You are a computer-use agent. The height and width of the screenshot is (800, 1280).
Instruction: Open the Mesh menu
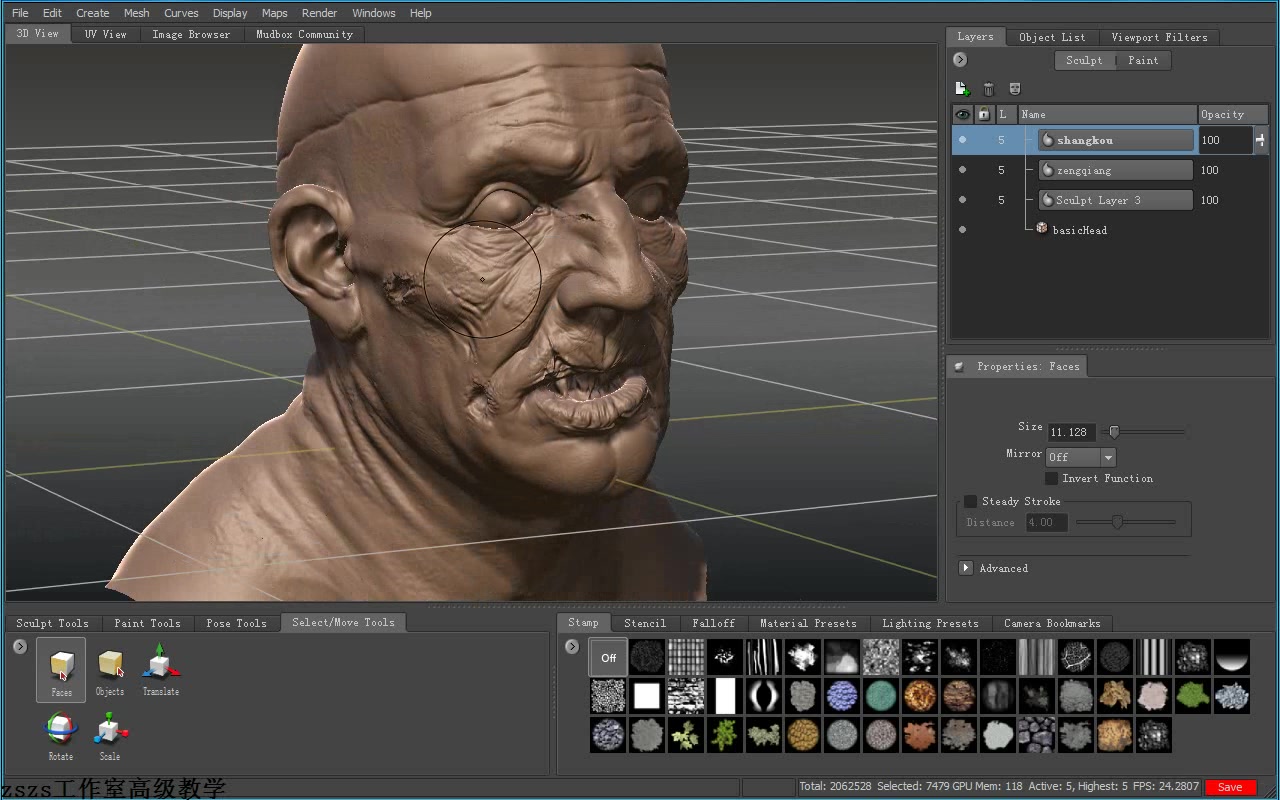pyautogui.click(x=136, y=13)
